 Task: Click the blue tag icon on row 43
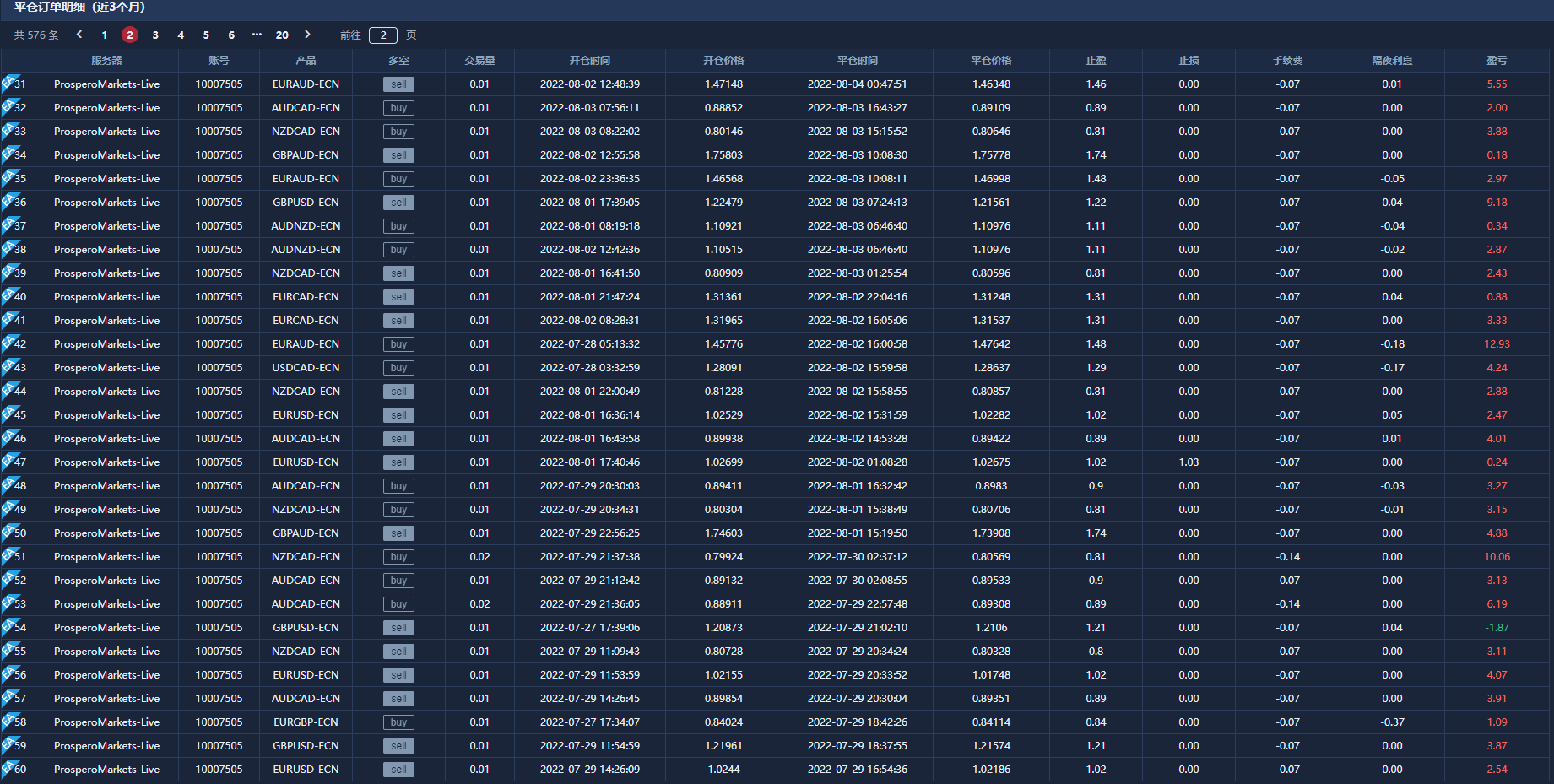point(10,366)
